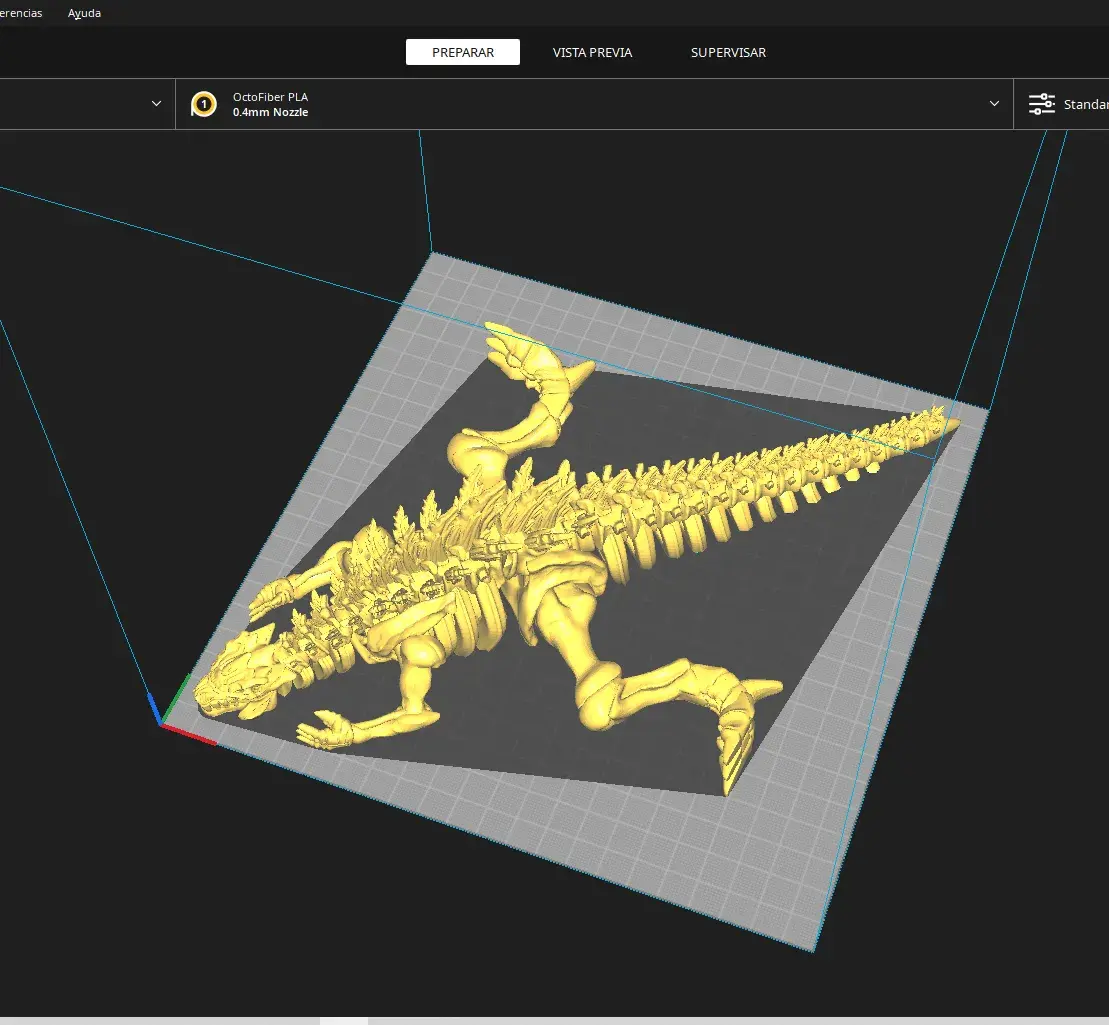Expand the printer selector chevron

click(156, 104)
